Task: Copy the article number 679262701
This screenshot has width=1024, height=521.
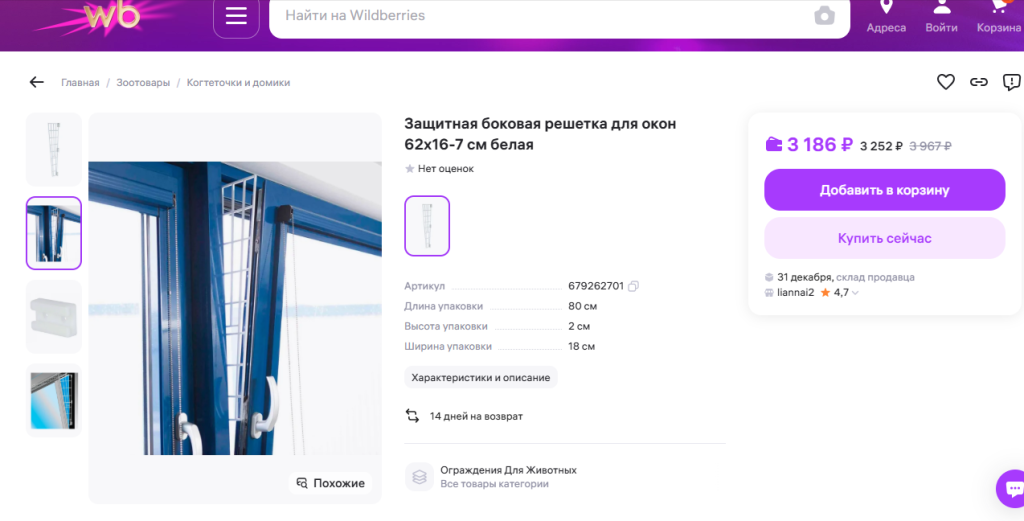Action: coord(633,286)
